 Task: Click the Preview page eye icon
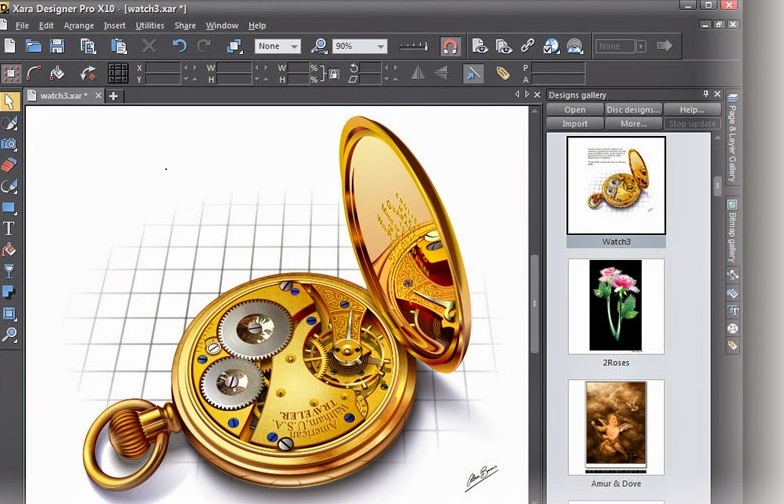click(x=480, y=46)
